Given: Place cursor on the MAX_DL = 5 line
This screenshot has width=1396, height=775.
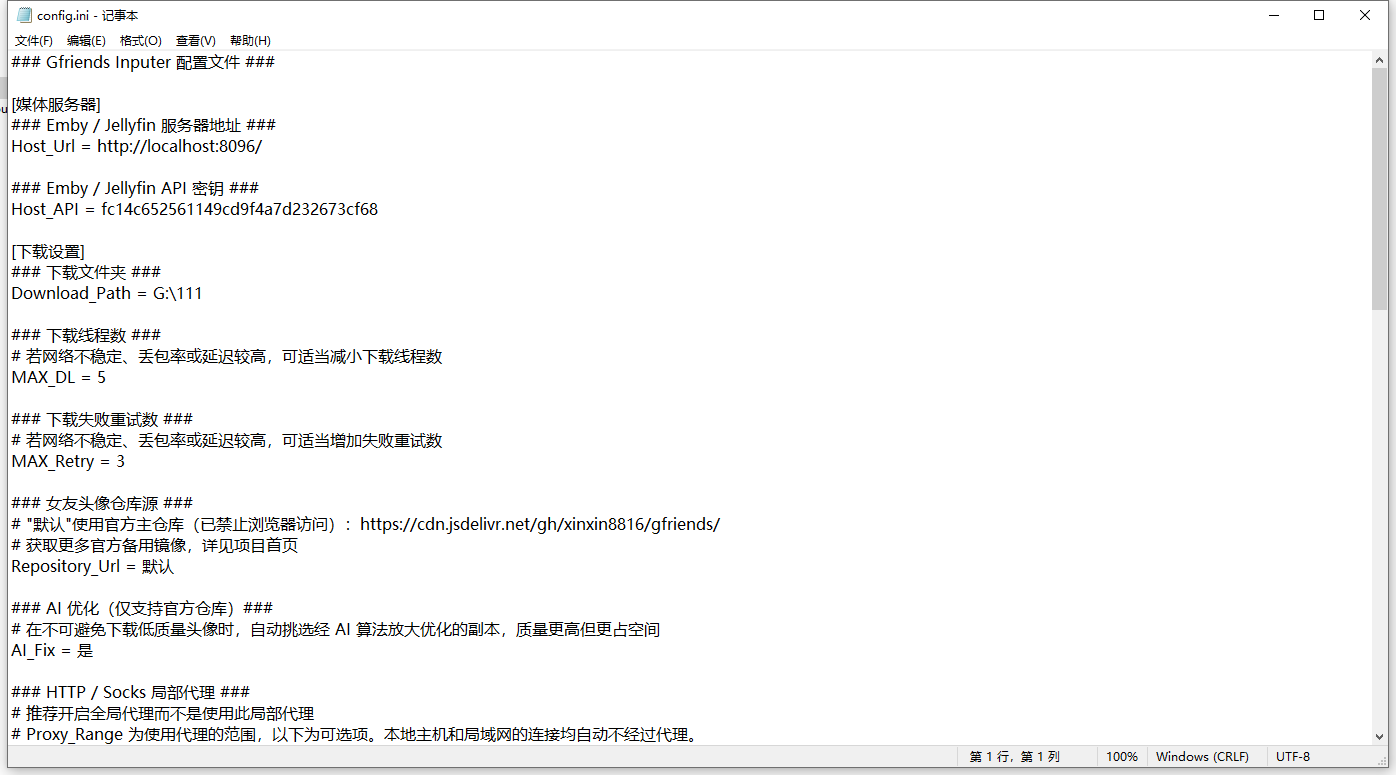Looking at the screenshot, I should click(59, 377).
